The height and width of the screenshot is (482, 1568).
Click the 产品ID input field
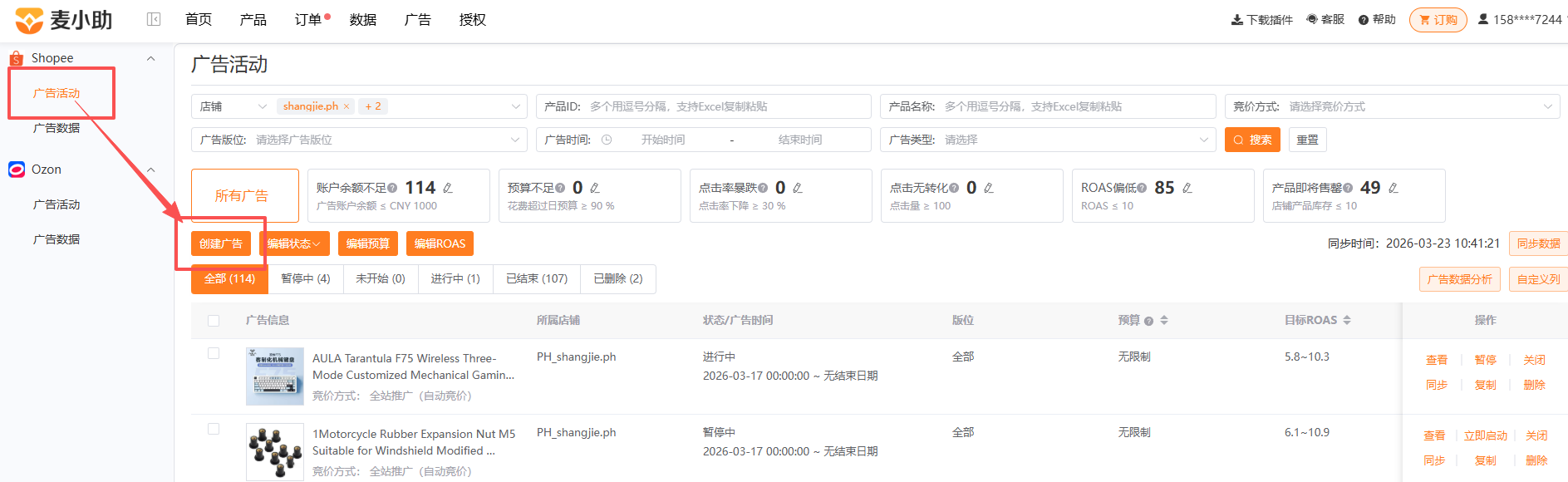click(703, 106)
